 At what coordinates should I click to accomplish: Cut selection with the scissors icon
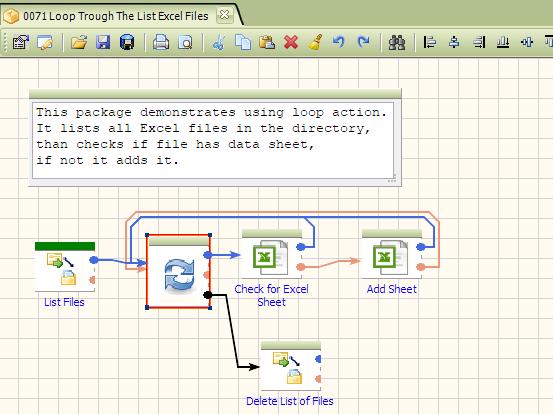click(219, 42)
